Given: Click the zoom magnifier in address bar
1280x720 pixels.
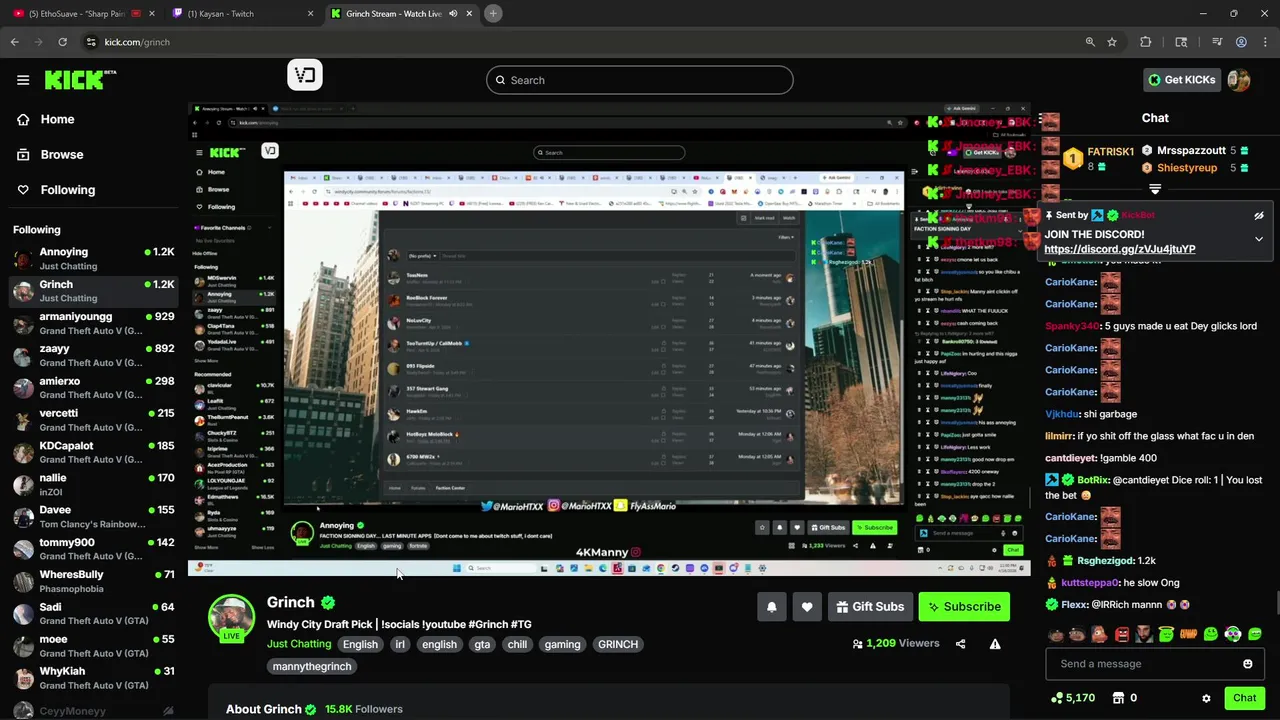Looking at the screenshot, I should [1090, 42].
